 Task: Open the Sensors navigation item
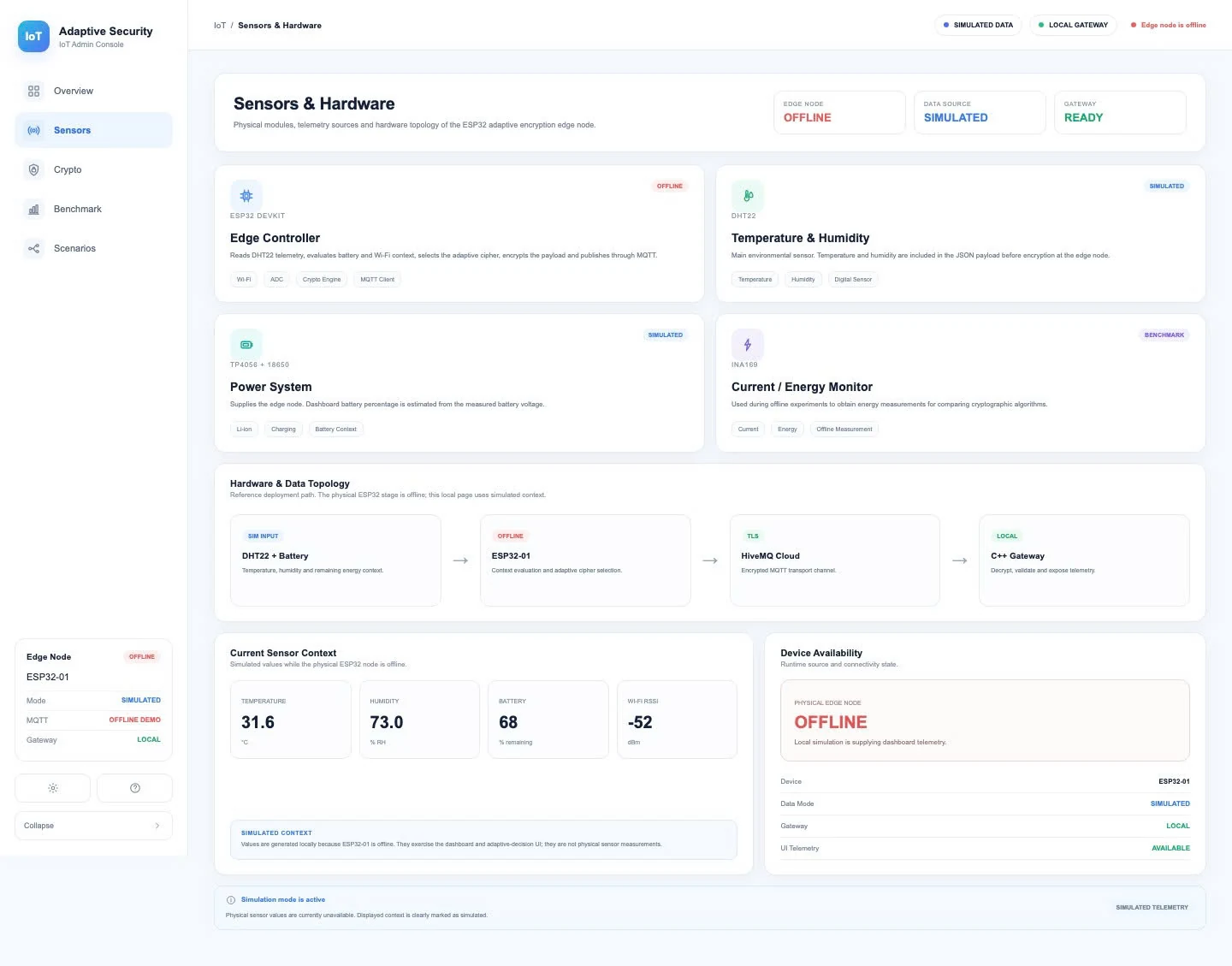[93, 130]
